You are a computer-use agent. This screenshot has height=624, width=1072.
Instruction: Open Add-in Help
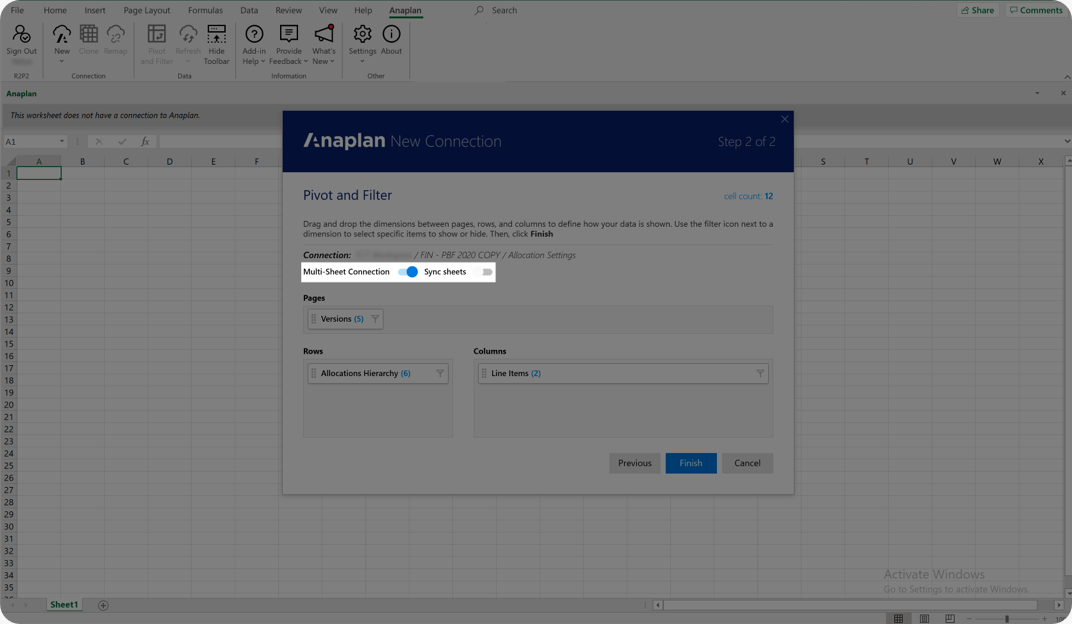[254, 45]
